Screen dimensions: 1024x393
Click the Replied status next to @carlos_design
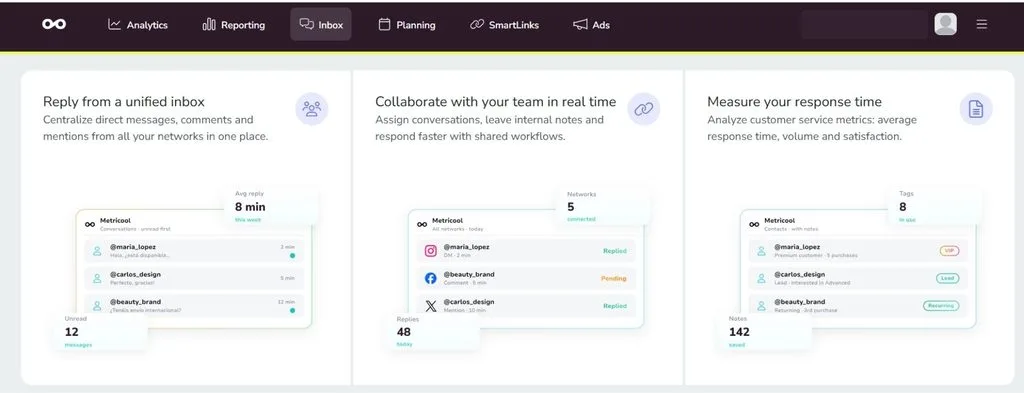point(615,306)
